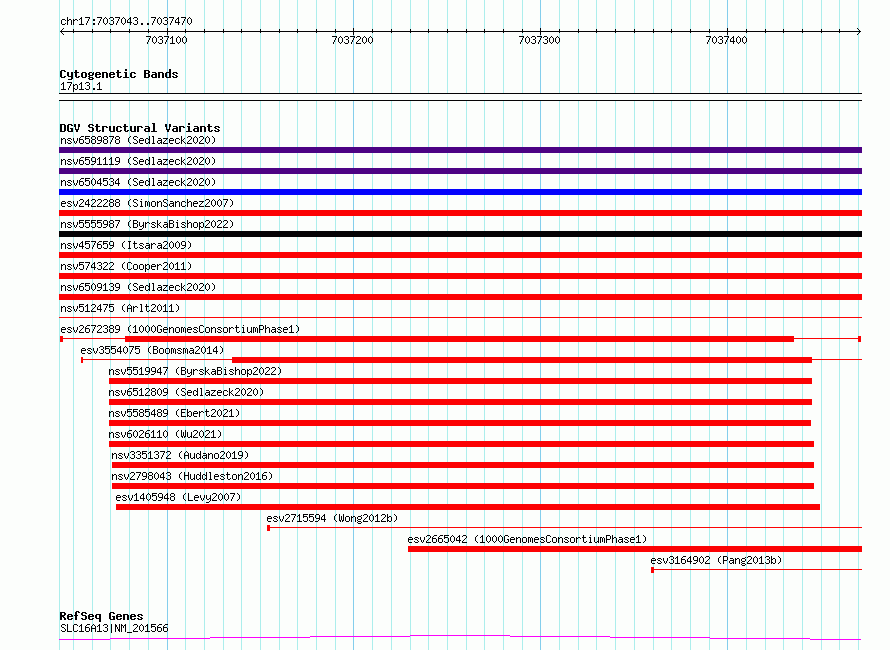Viewport: 890px width, 650px height.
Task: Click variant label nsv6026110 (Wu2021)
Action: [x=165, y=434]
